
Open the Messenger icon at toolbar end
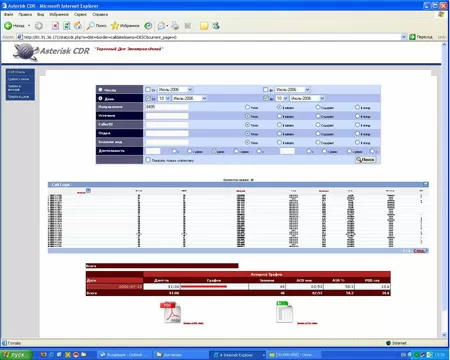tap(216, 26)
